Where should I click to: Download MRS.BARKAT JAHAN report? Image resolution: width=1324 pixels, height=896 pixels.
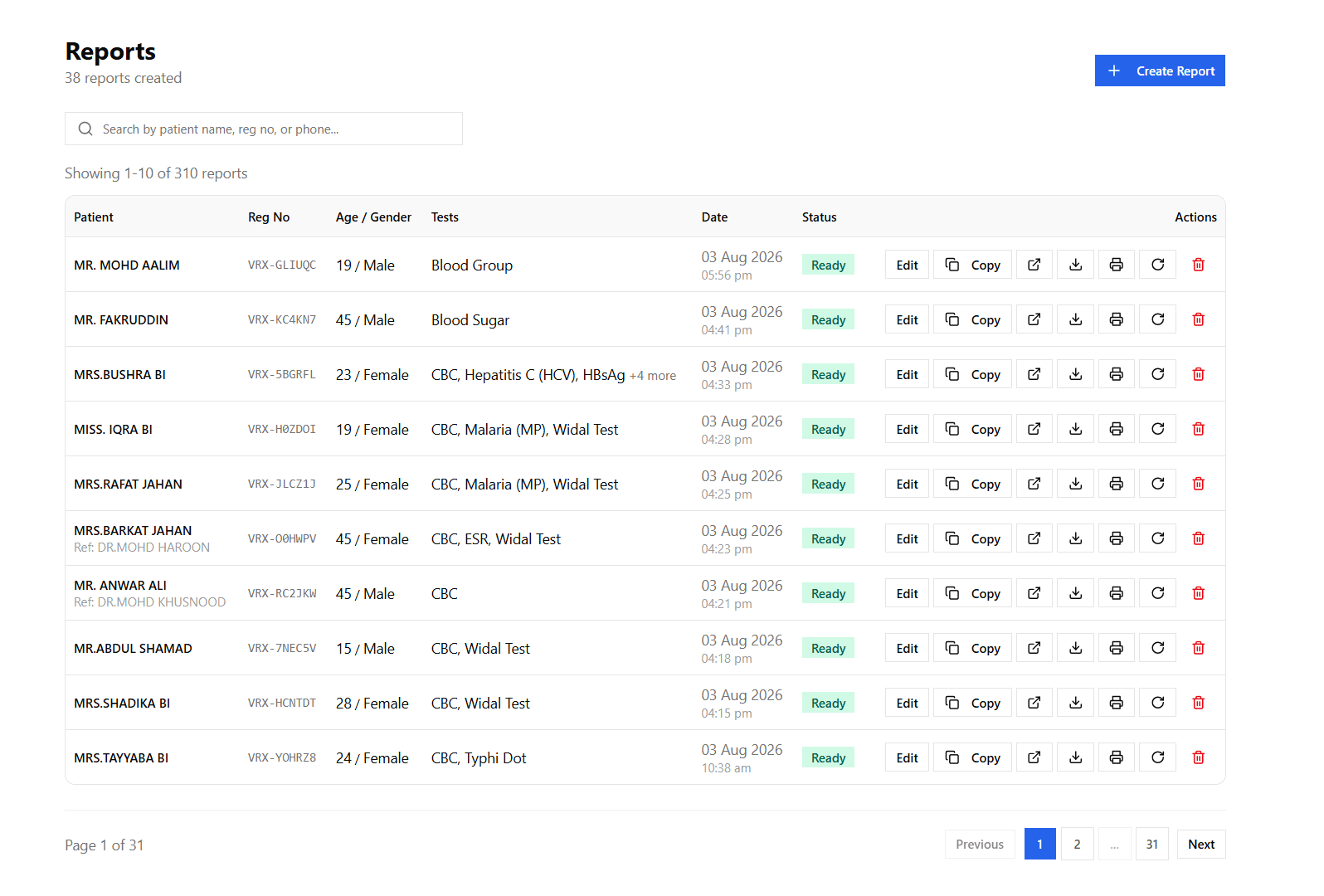pos(1076,538)
